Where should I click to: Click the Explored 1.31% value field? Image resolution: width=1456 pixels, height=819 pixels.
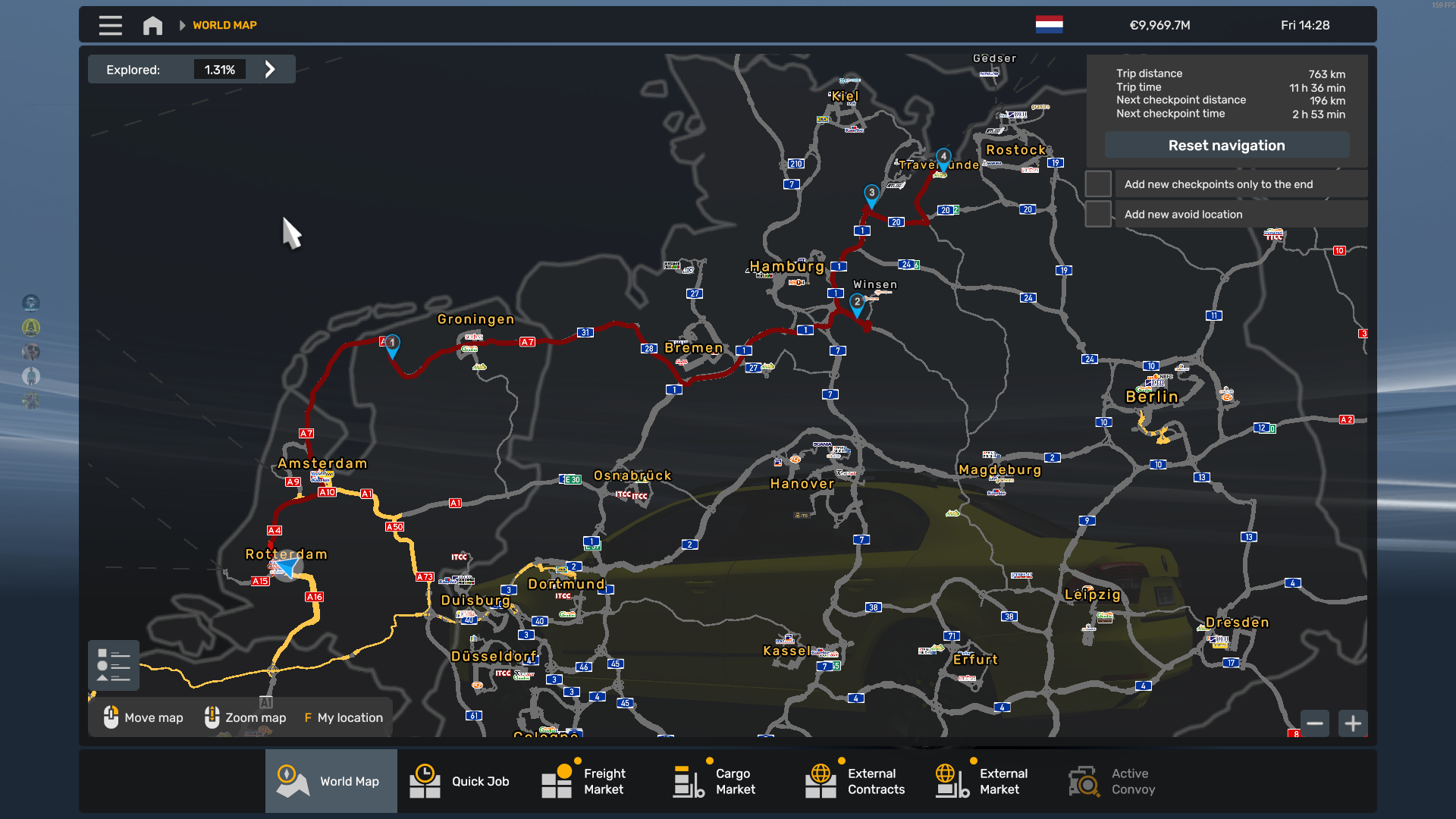click(x=220, y=70)
